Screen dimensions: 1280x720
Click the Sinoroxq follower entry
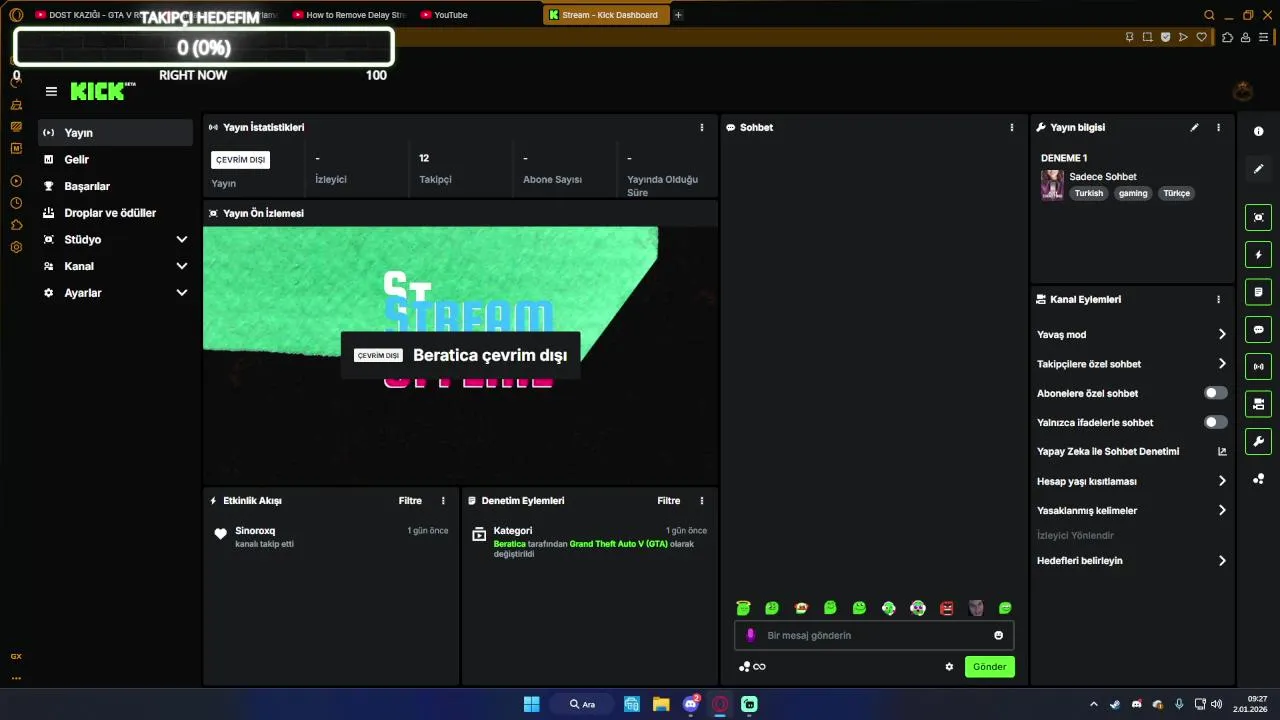[331, 537]
